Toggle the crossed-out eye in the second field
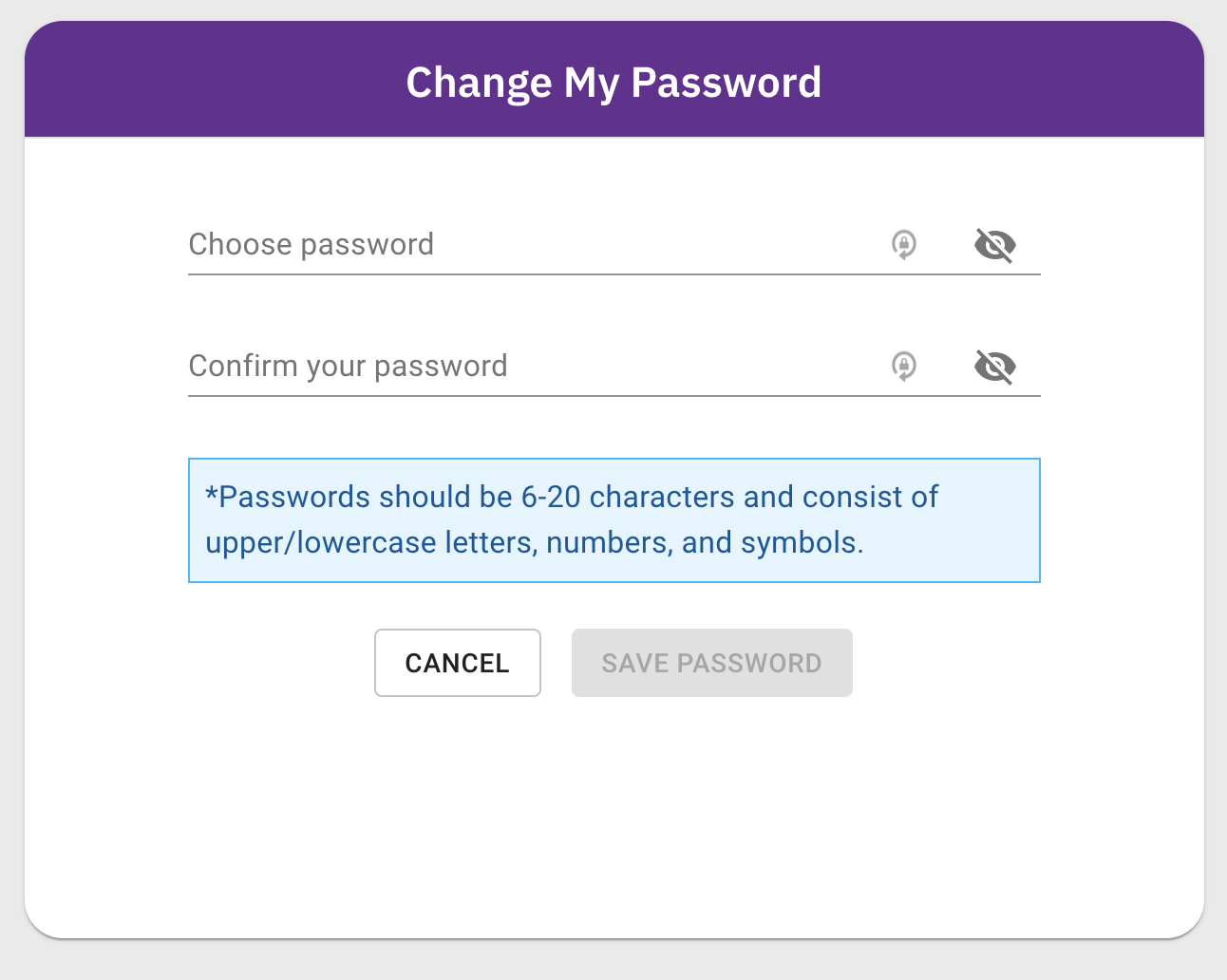Image resolution: width=1227 pixels, height=980 pixels. tap(994, 367)
